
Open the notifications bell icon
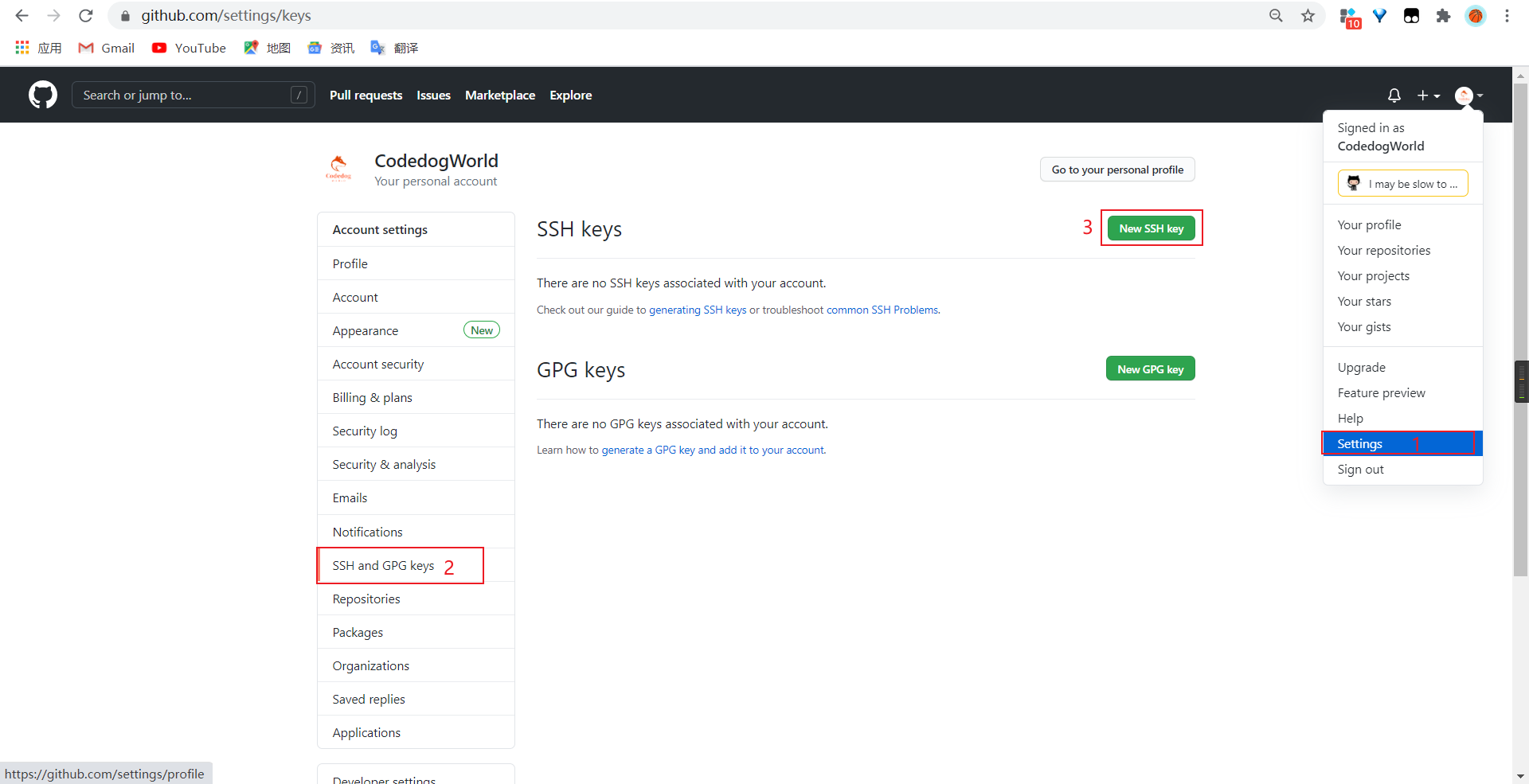[1394, 96]
